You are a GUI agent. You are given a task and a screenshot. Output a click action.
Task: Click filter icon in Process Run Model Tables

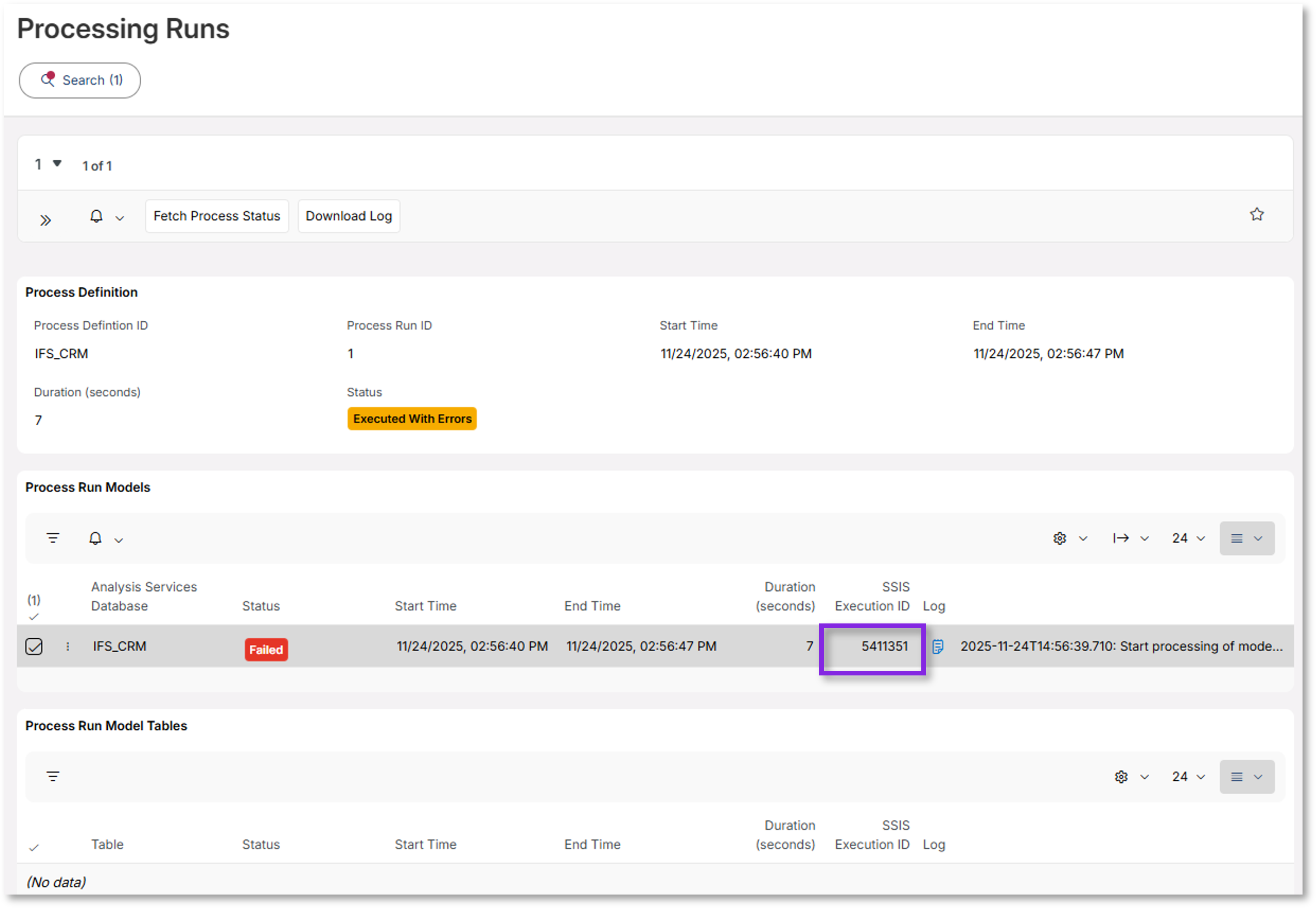pyautogui.click(x=53, y=777)
